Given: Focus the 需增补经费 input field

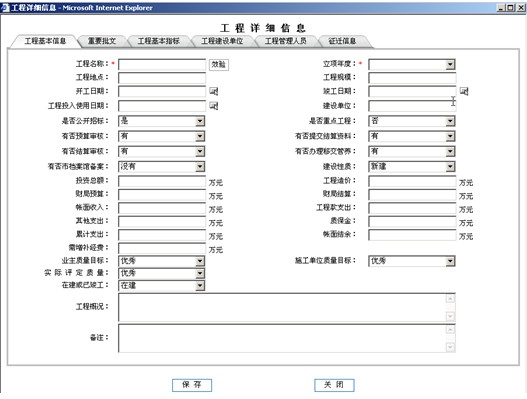Looking at the screenshot, I should pyautogui.click(x=162, y=249).
